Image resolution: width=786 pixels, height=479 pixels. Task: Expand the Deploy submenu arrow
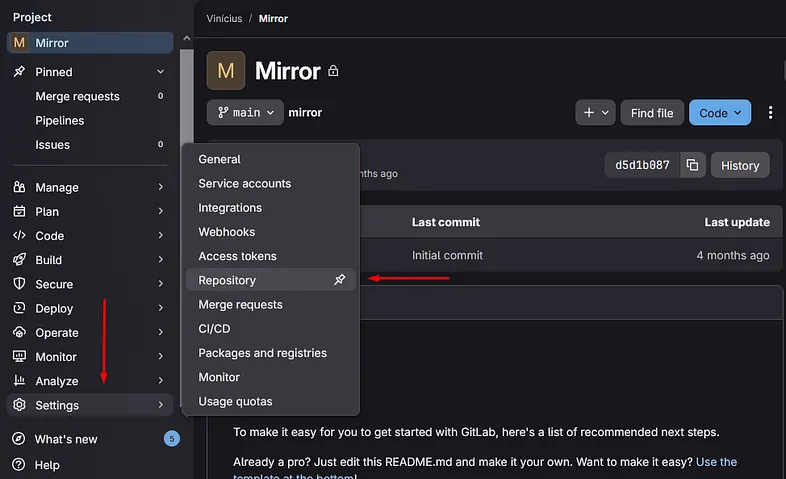(x=160, y=308)
